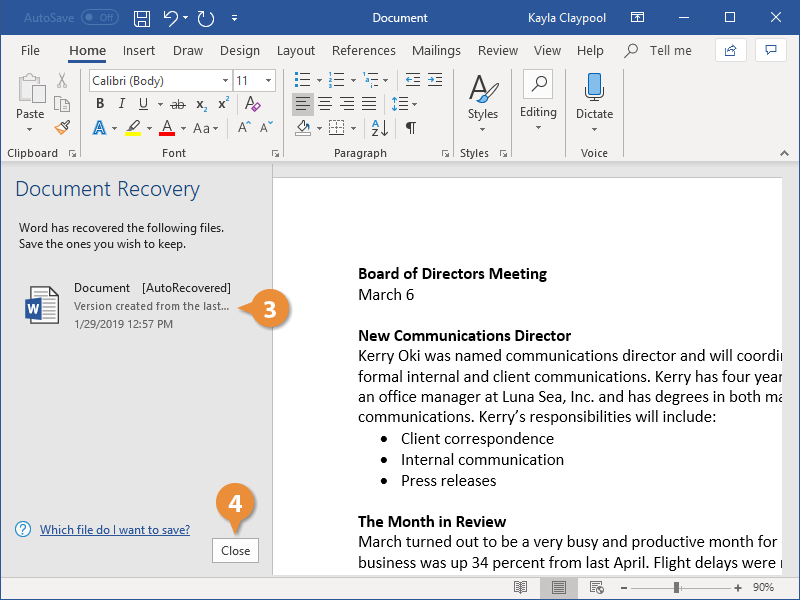Expand the Styles gallery dropdown
800x600 pixels.
[482, 130]
